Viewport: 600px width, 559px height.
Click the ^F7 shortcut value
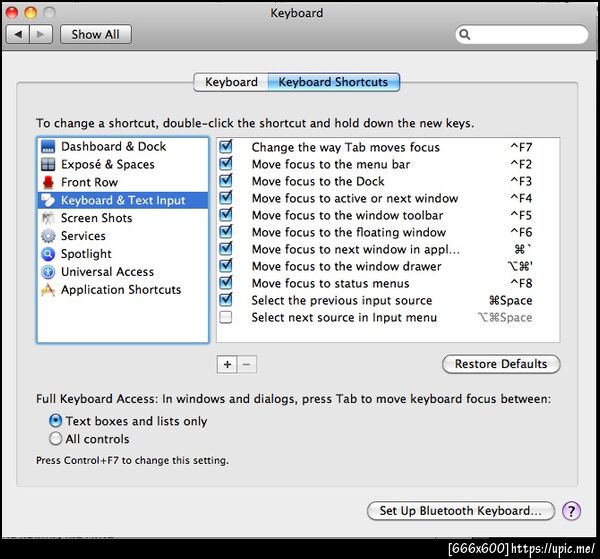pos(521,147)
